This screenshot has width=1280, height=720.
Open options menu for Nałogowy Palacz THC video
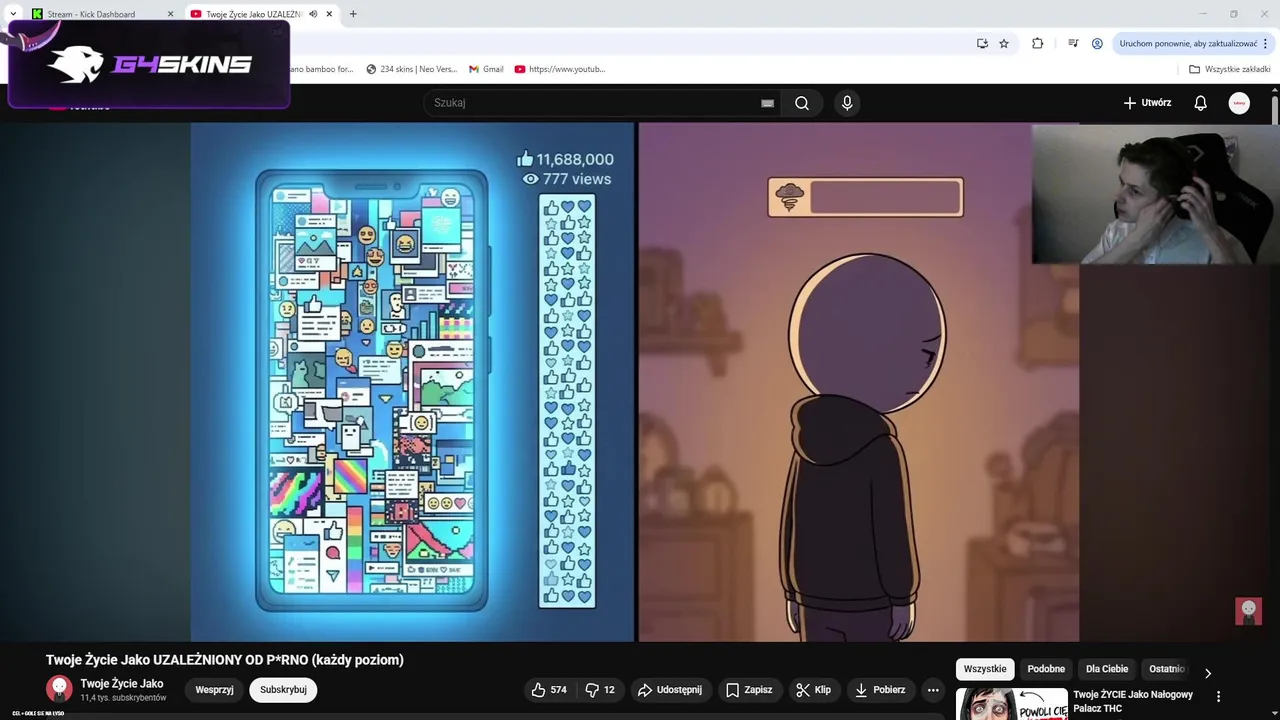(x=1218, y=696)
